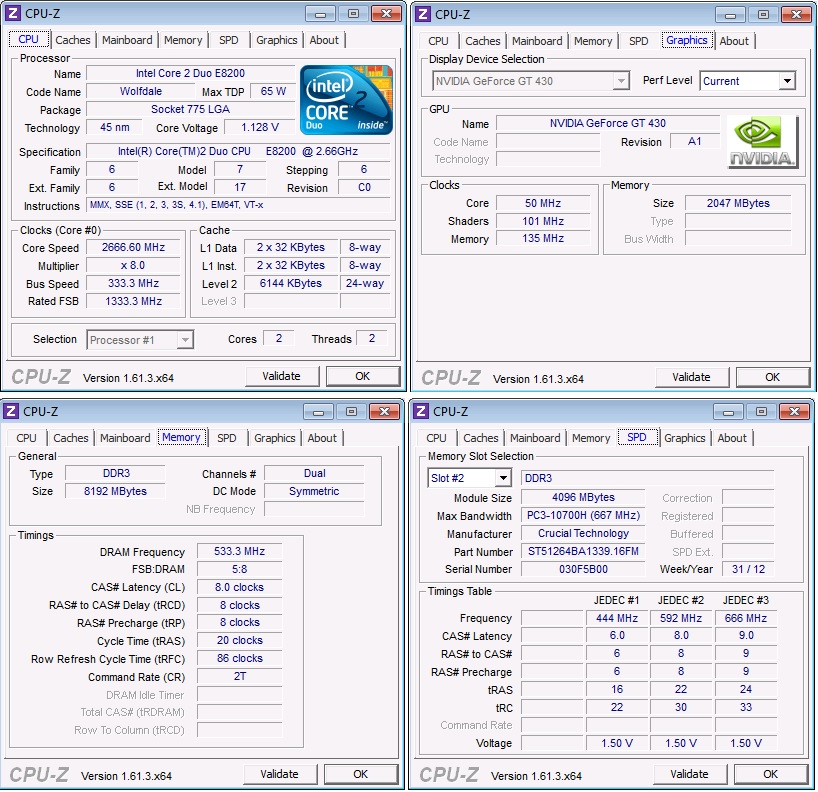Click Validate in the Graphics window

tap(691, 377)
